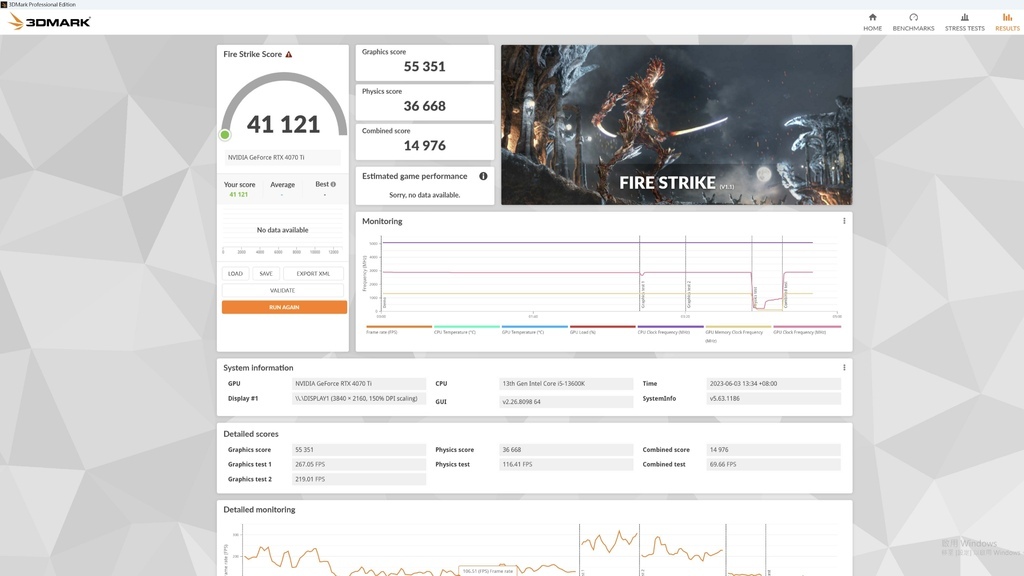Open the Home icon in navigation
Image resolution: width=1024 pixels, height=576 pixels.
point(872,17)
